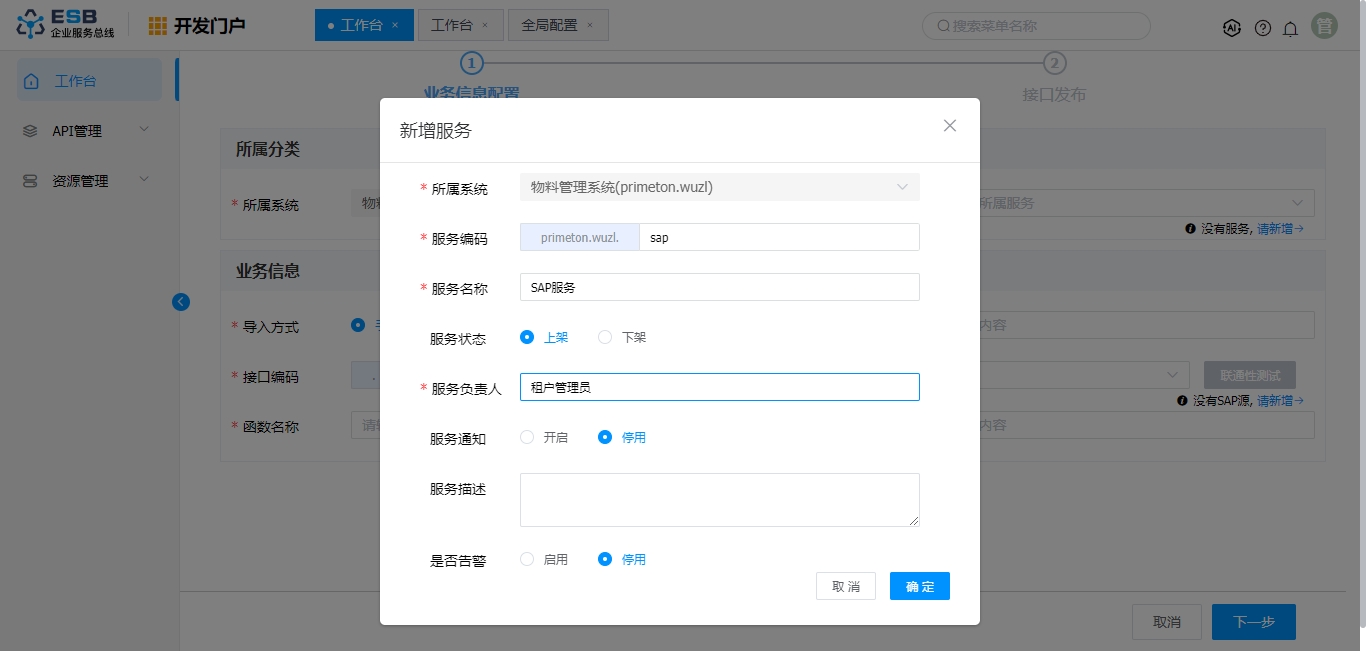The height and width of the screenshot is (651, 1366).
Task: Click the 确定 button in dialog
Action: pyautogui.click(x=919, y=586)
